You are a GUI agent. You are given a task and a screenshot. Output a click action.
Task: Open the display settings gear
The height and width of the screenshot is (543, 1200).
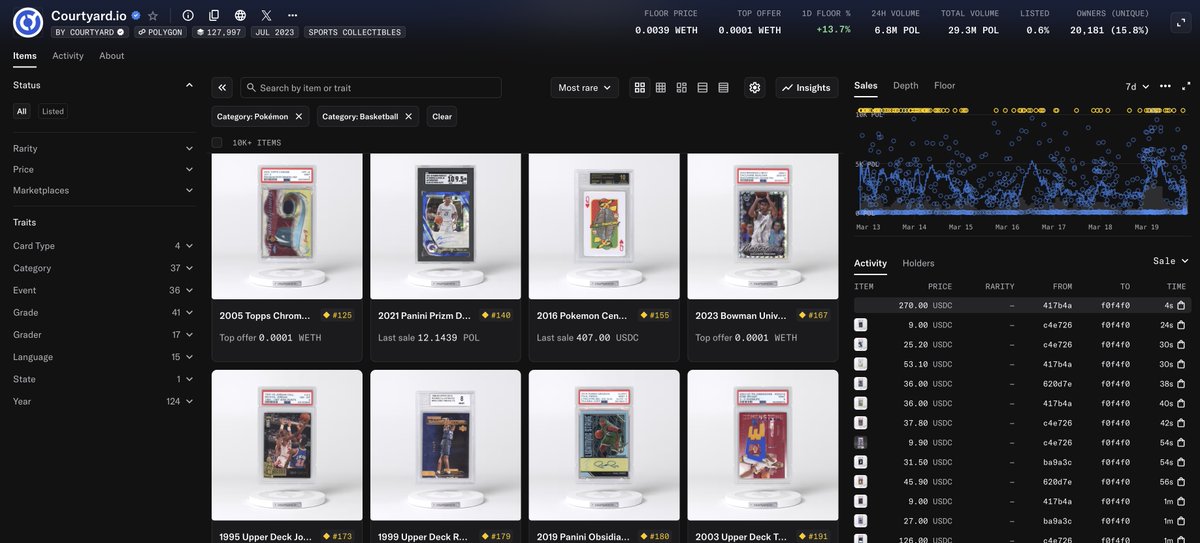755,88
